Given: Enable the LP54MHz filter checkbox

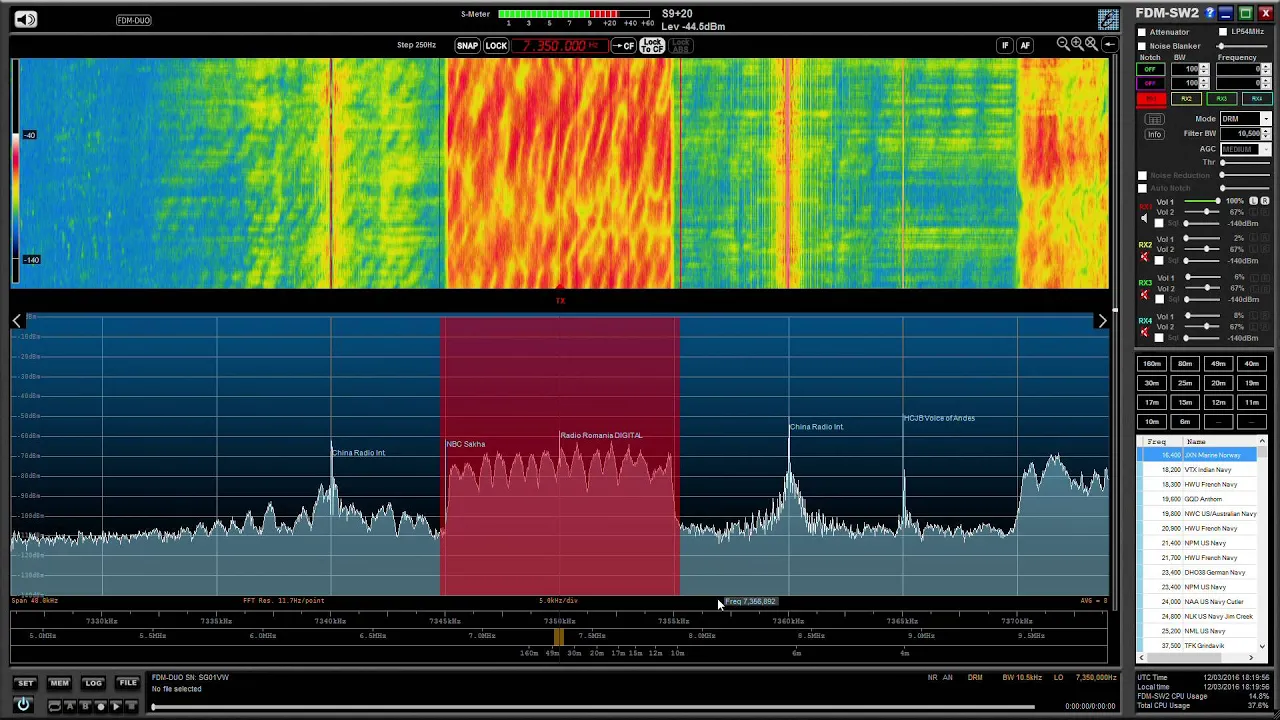Looking at the screenshot, I should (1223, 32).
